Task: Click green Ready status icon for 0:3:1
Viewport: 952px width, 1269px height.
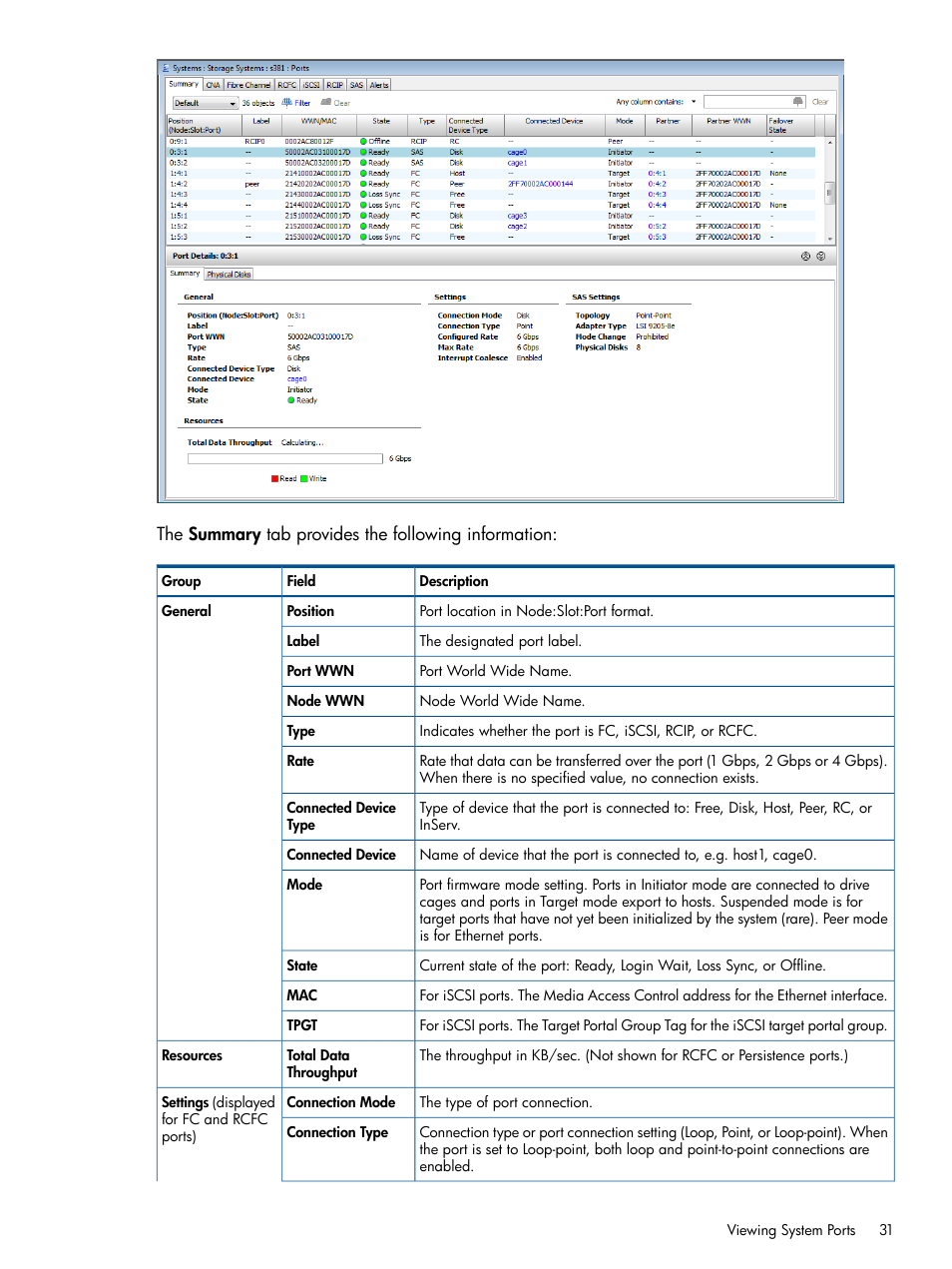Action: 363,152
